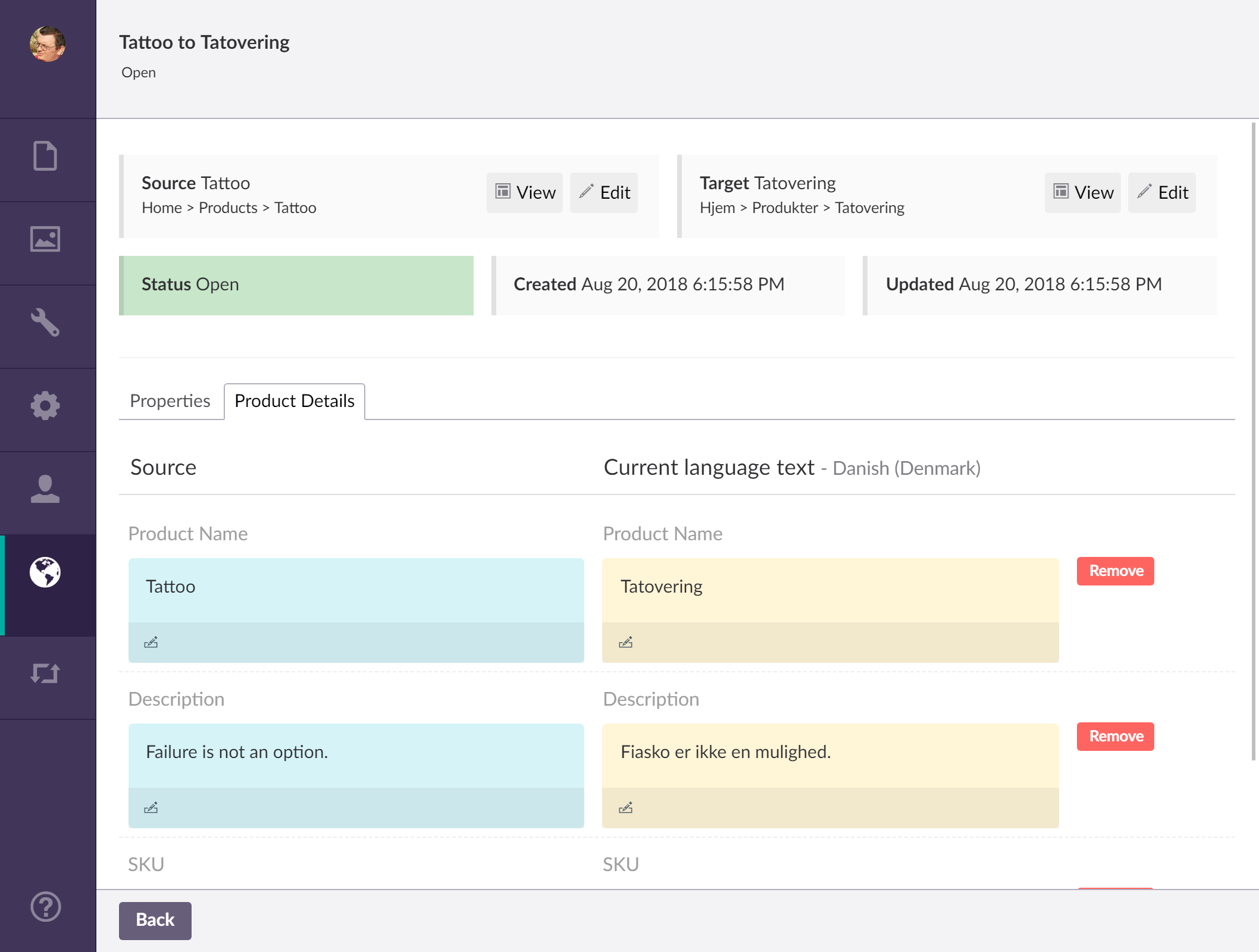Open the Help question mark icon
1259x952 pixels.
click(45, 907)
